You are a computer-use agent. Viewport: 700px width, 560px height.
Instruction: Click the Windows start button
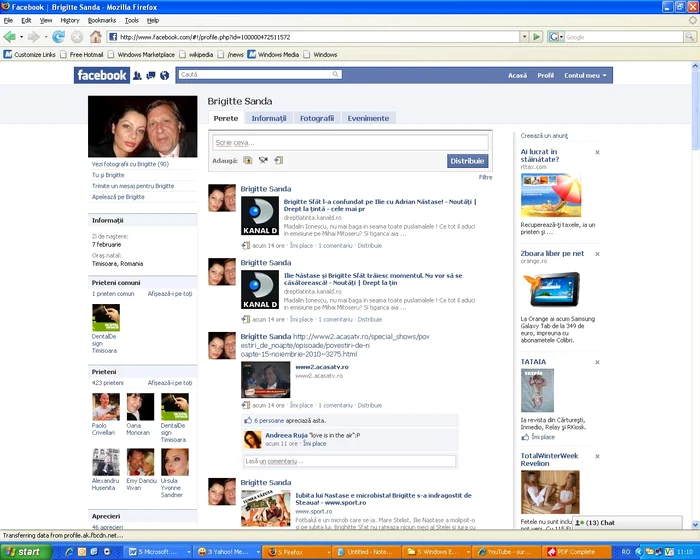tap(24, 552)
